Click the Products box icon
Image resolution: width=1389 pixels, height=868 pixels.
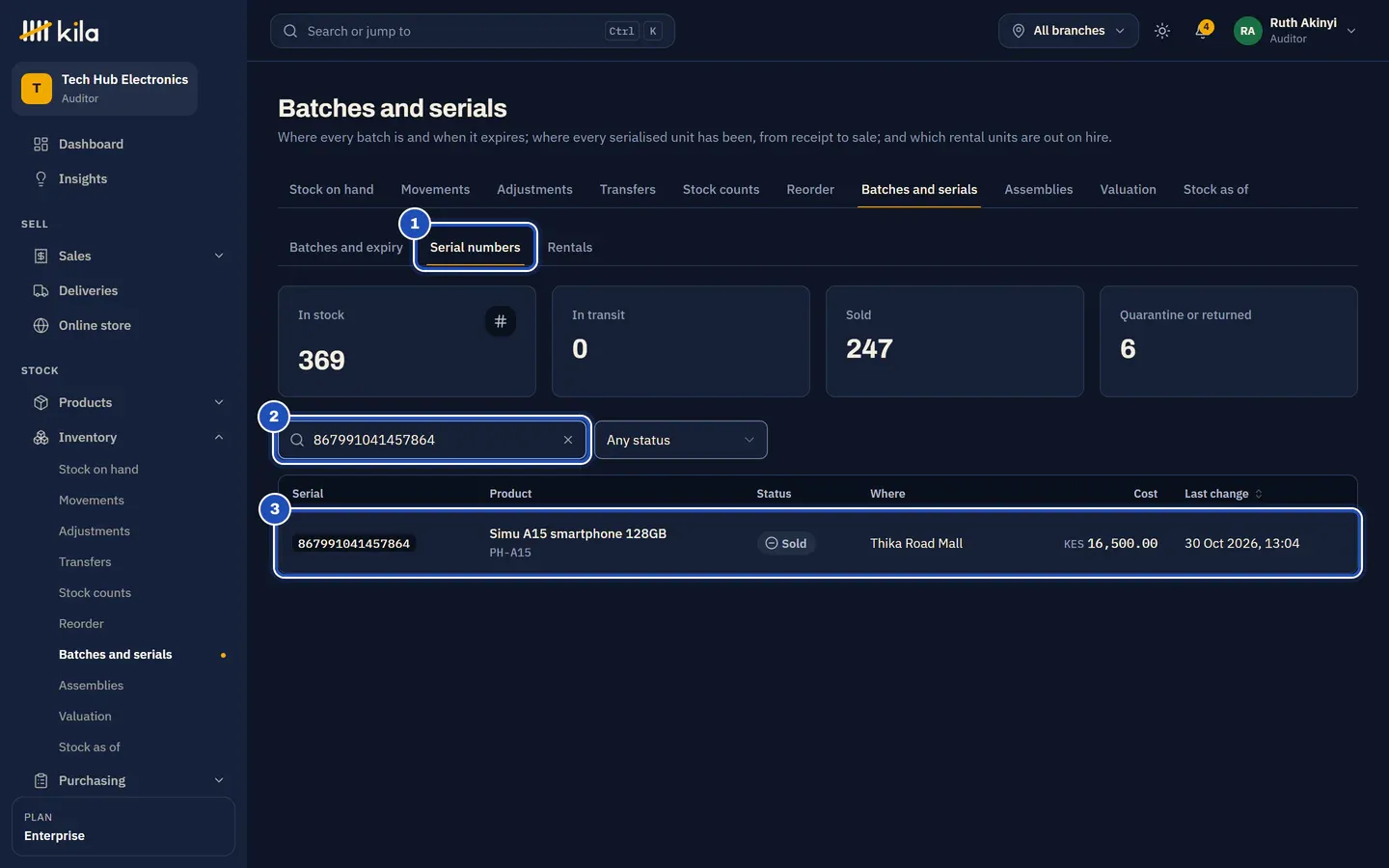41,403
